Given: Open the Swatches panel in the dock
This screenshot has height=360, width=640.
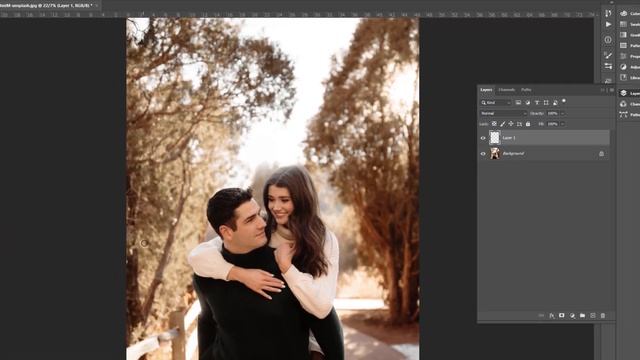Looking at the screenshot, I should (x=629, y=24).
